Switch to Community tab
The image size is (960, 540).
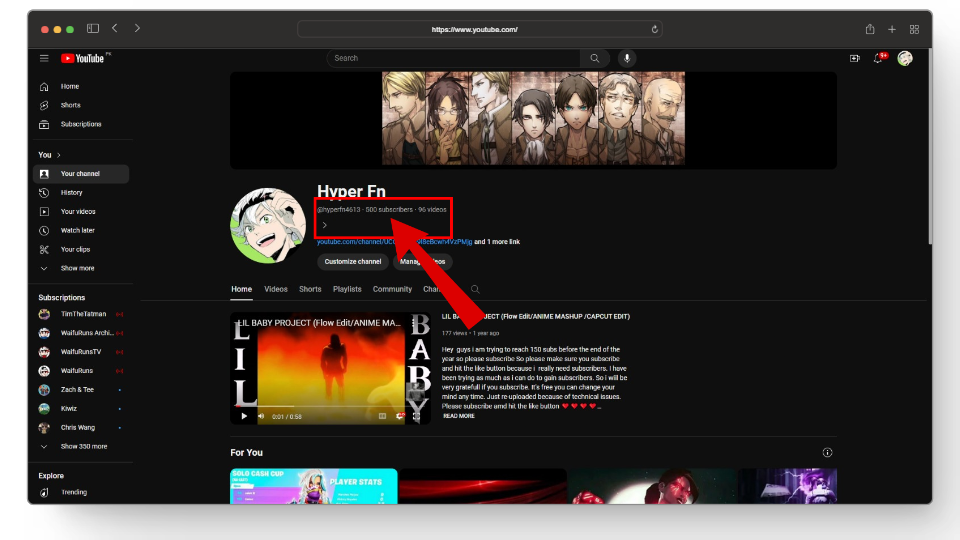coord(392,289)
